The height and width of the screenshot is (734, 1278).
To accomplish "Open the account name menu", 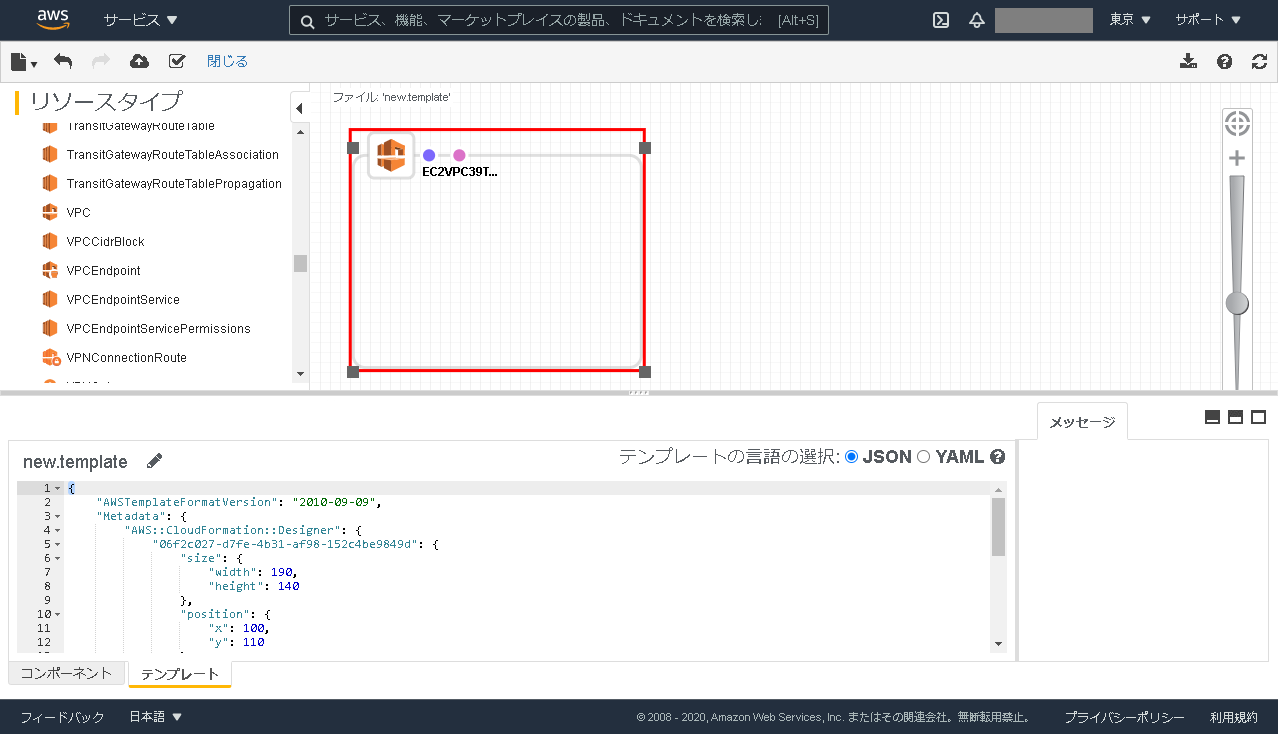I will coord(1044,20).
